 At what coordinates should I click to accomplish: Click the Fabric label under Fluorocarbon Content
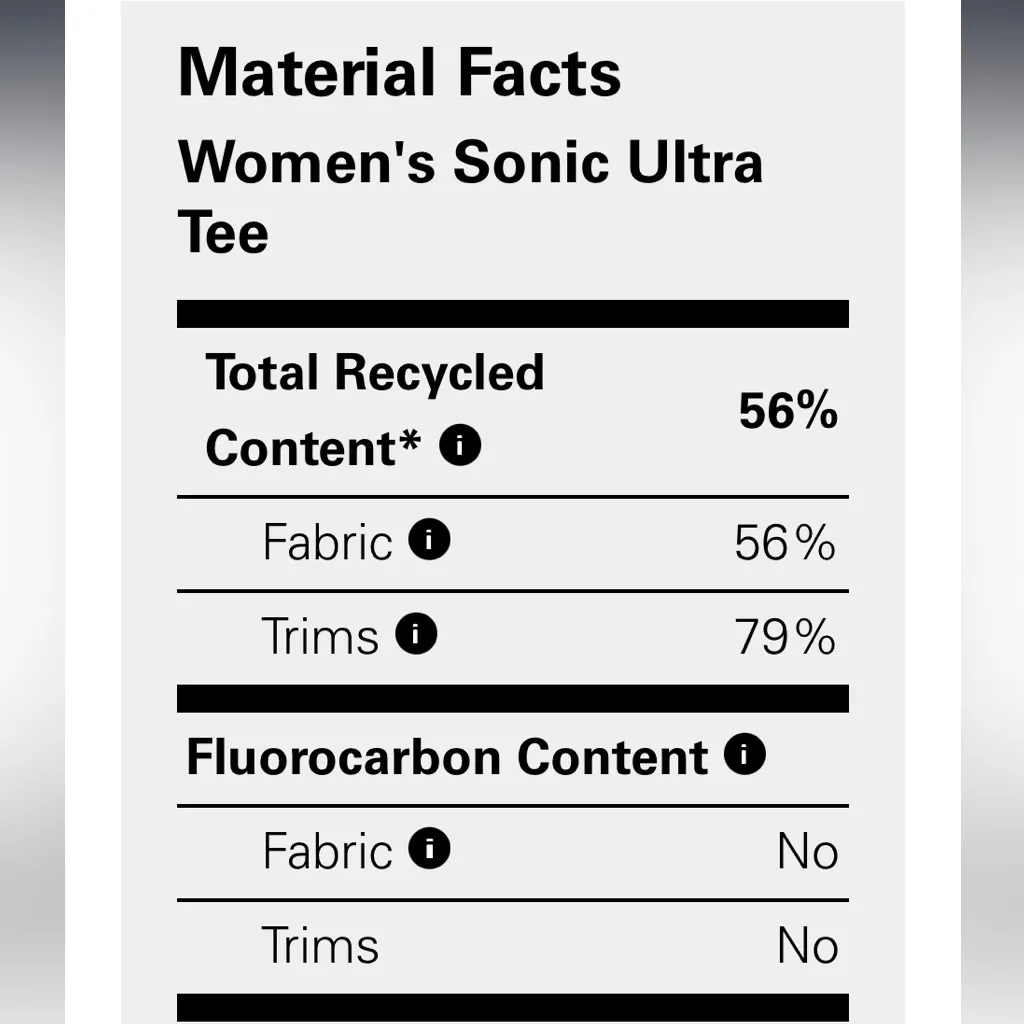click(x=327, y=852)
